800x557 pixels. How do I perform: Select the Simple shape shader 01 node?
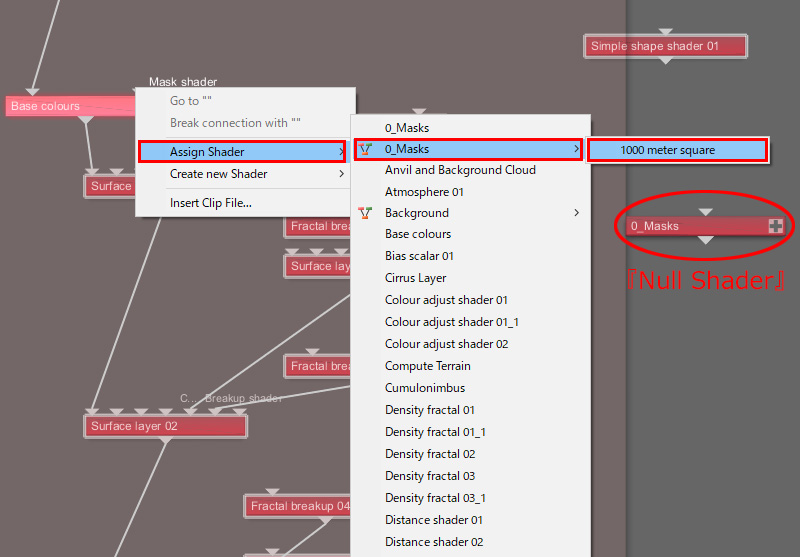pyautogui.click(x=665, y=46)
